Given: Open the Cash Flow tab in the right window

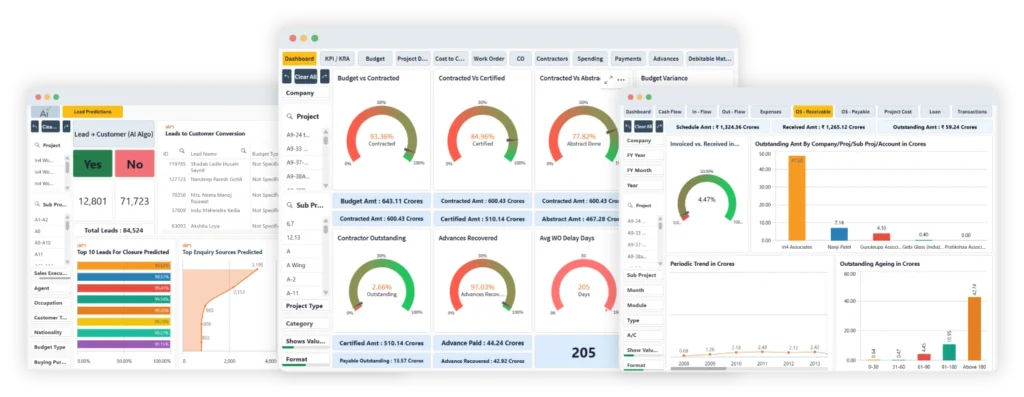Looking at the screenshot, I should point(669,112).
